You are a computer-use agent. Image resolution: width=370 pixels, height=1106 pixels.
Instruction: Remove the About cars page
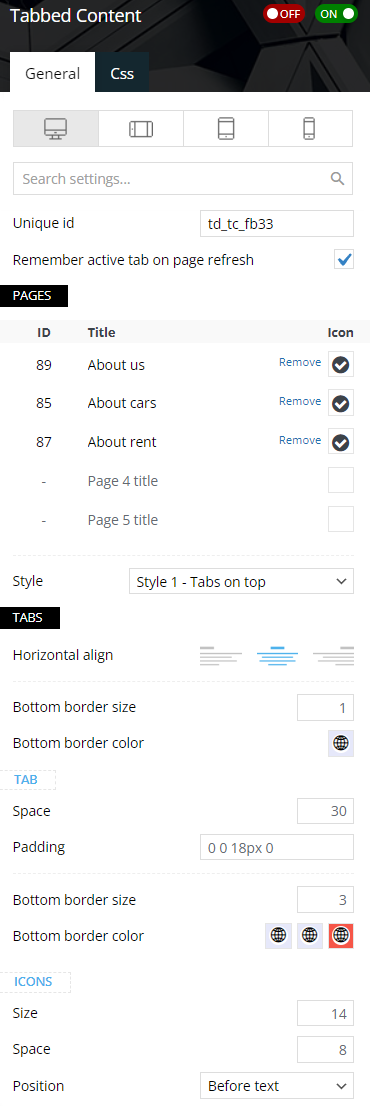[x=300, y=401]
